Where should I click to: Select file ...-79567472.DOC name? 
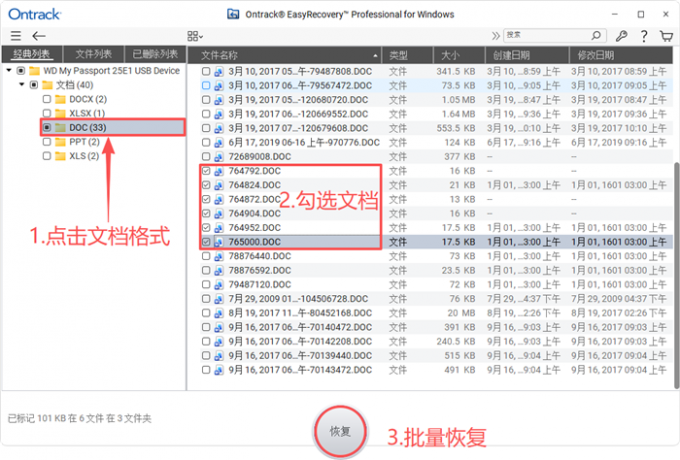click(300, 85)
